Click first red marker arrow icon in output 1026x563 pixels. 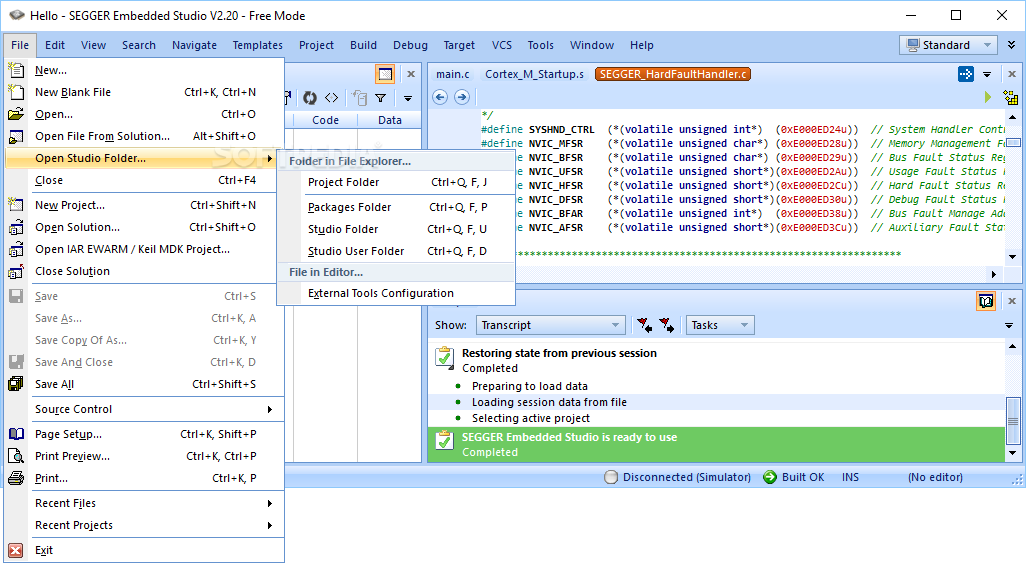[645, 325]
